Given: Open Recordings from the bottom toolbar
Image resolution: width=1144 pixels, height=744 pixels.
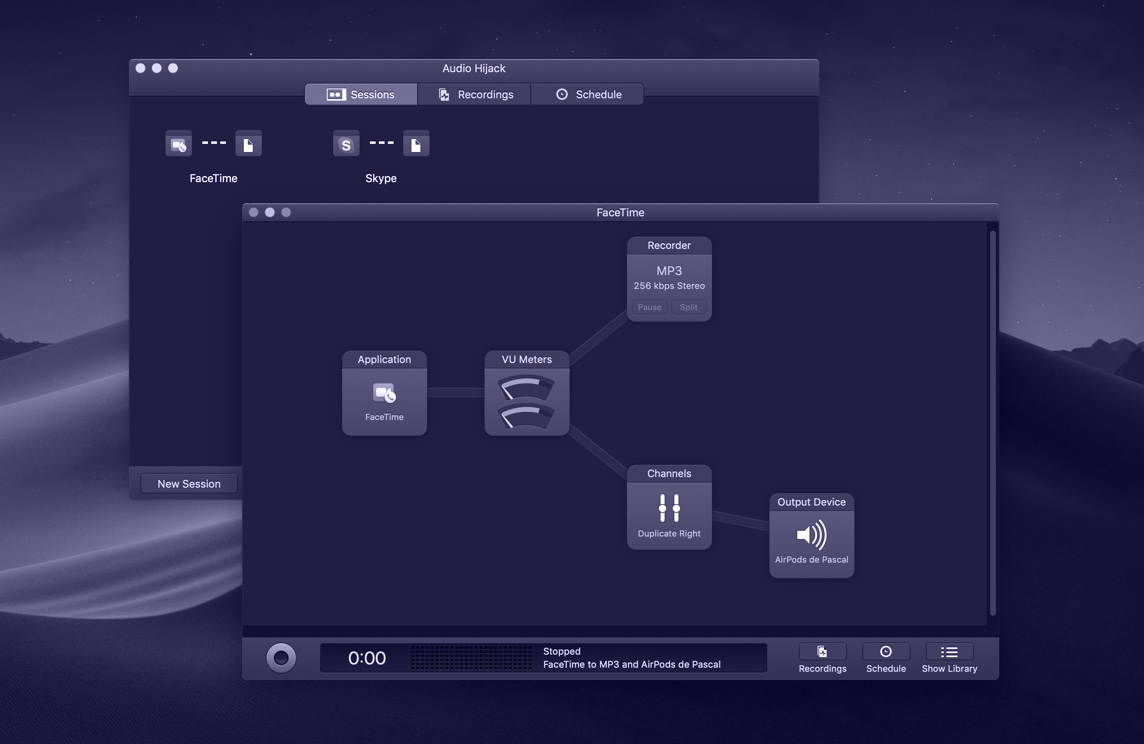Looking at the screenshot, I should click(x=822, y=658).
